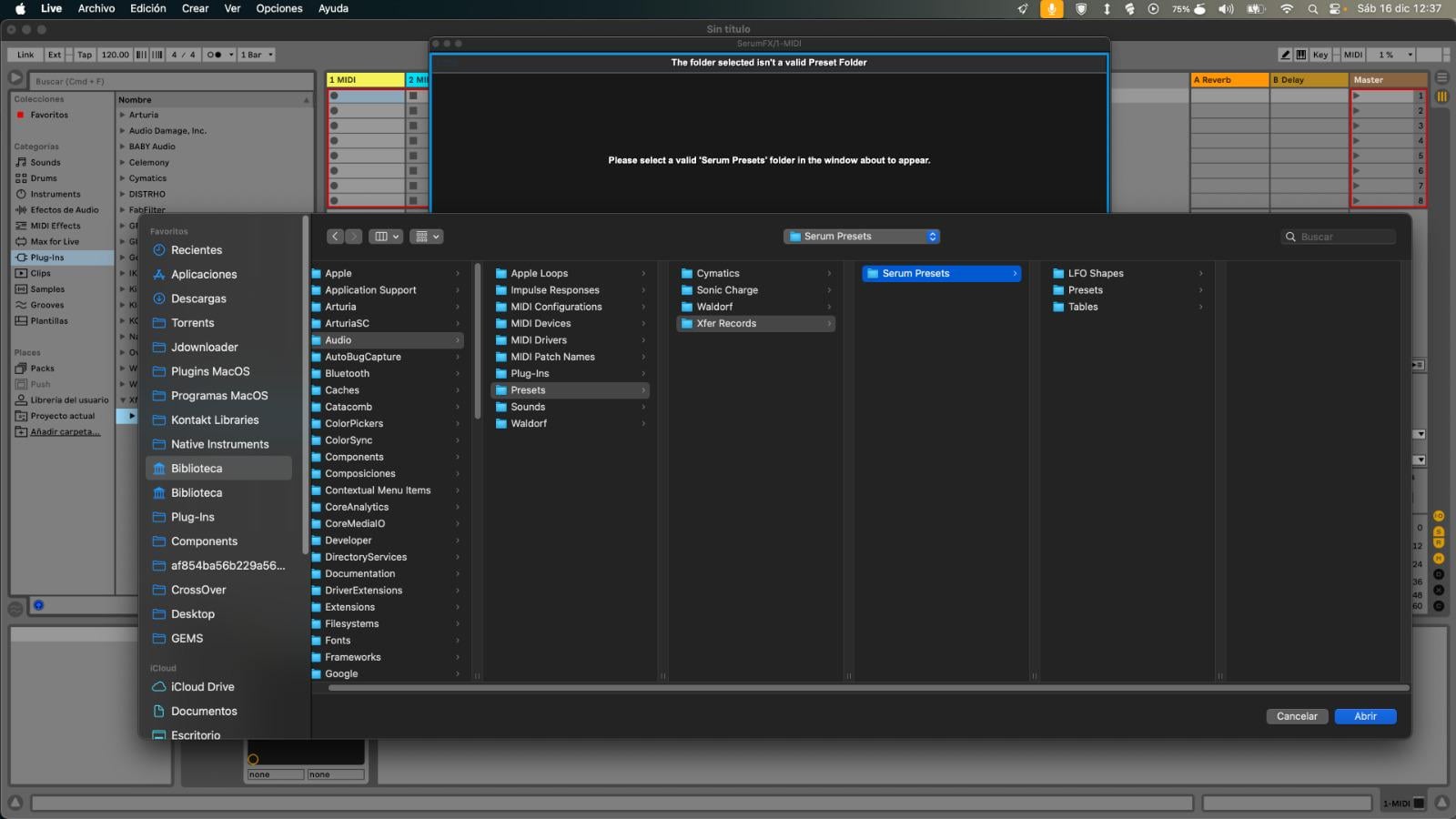
Task: Go forward in the file dialog
Action: point(354,237)
